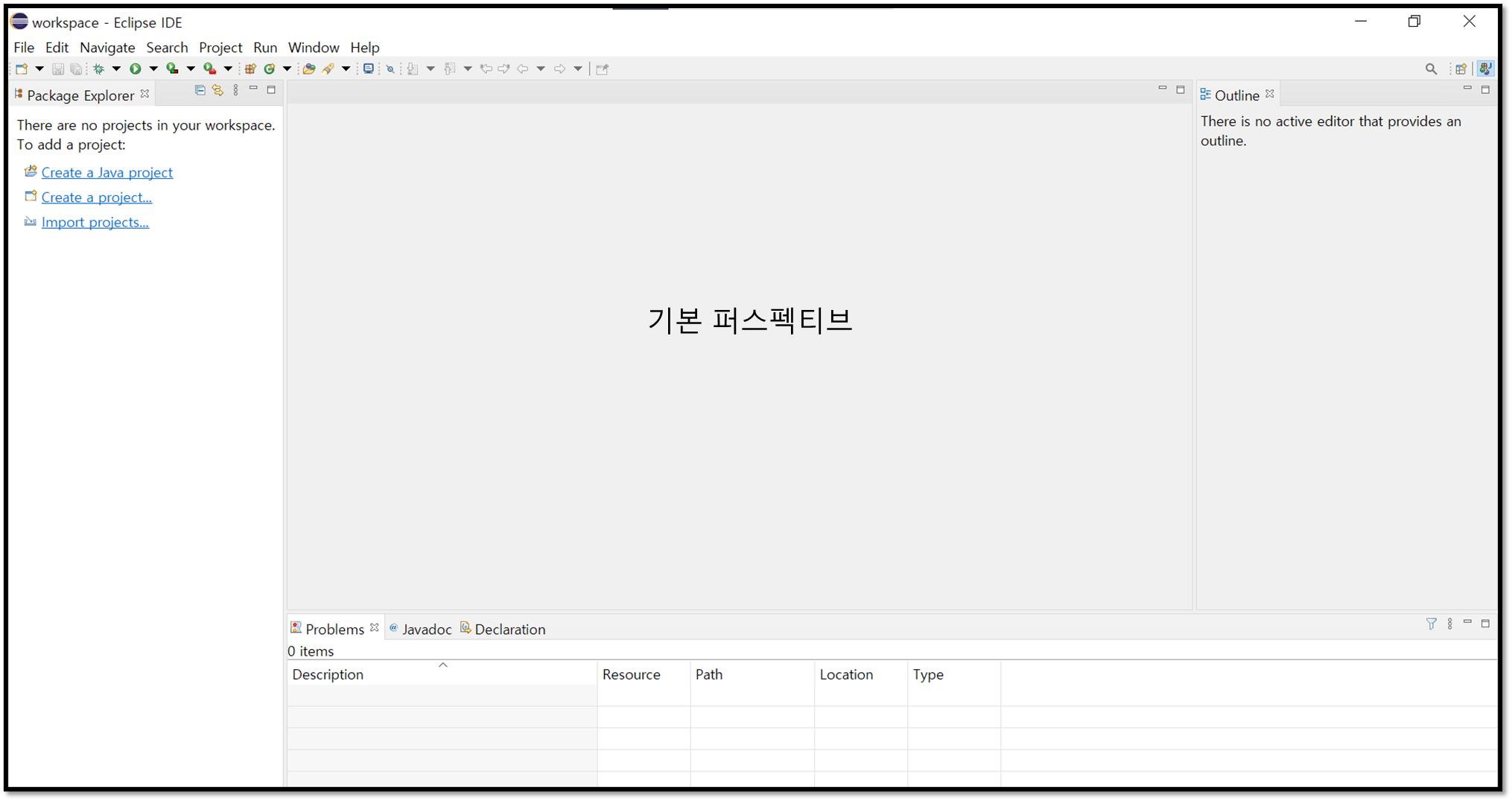The height and width of the screenshot is (801, 1512).
Task: Maximize the Outline view panel
Action: (x=1485, y=90)
